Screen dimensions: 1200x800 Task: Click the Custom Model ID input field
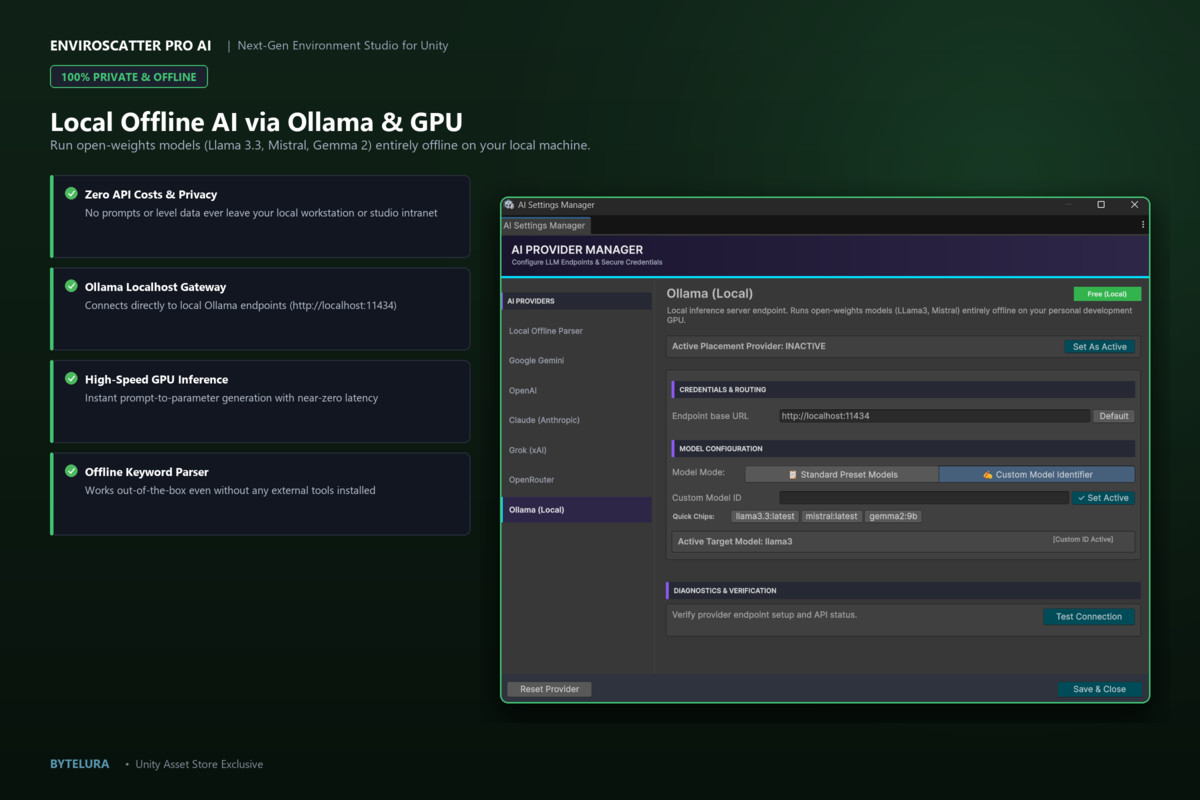924,498
